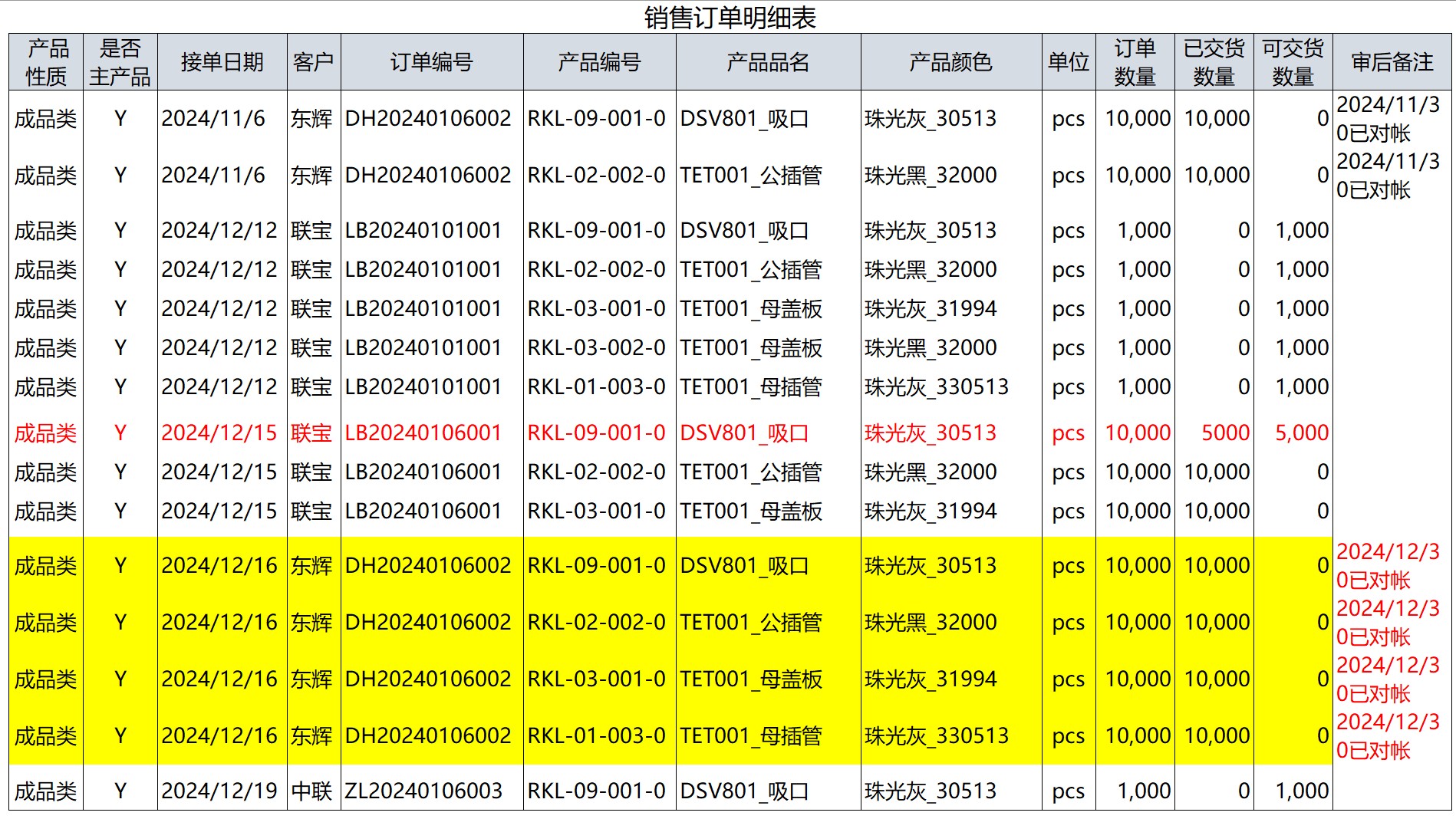The width and height of the screenshot is (1456, 819).
Task: Select the 订单编号 column header
Action: click(x=431, y=62)
